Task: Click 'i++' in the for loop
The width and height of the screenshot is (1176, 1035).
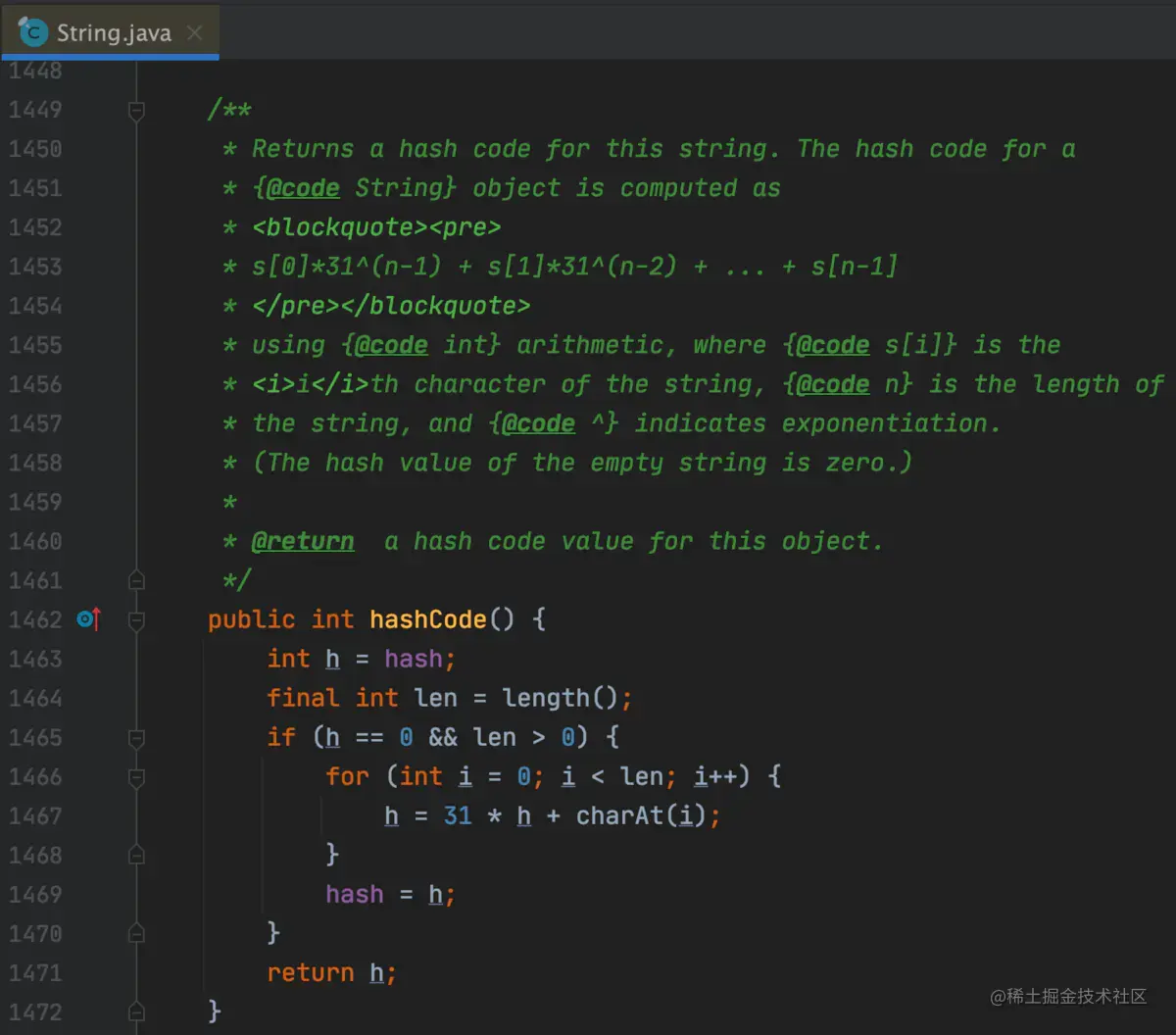Action: (715, 776)
